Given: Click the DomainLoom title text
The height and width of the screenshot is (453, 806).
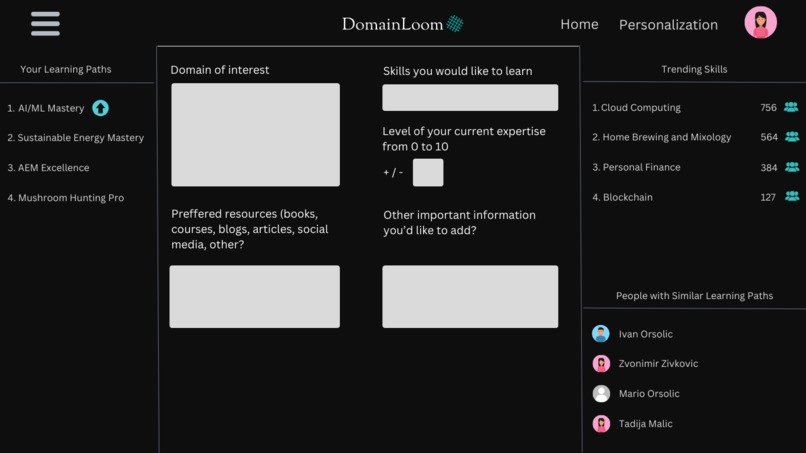Looking at the screenshot, I should tap(392, 24).
